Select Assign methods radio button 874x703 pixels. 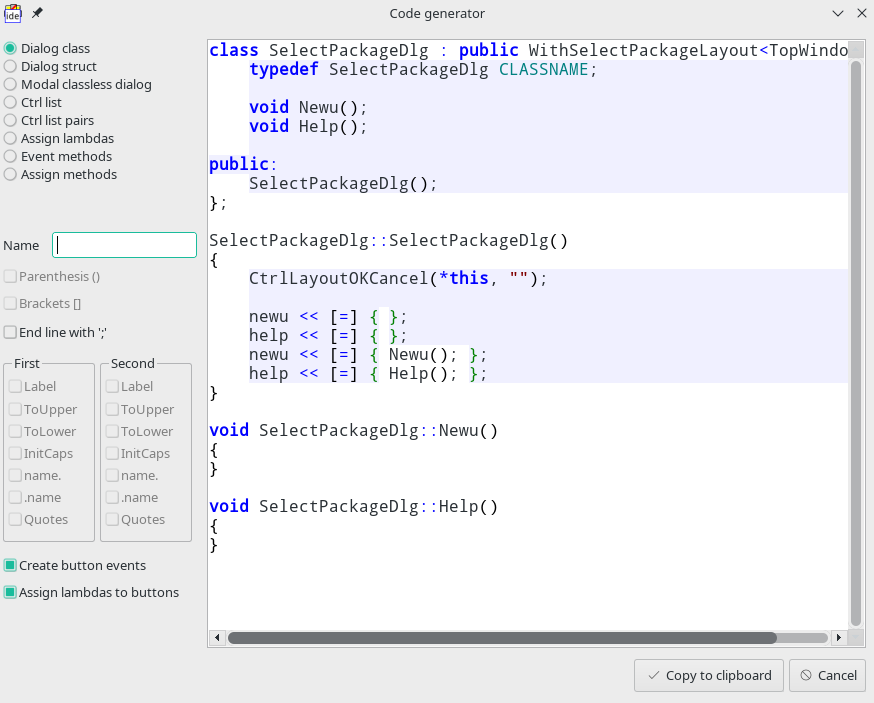11,174
